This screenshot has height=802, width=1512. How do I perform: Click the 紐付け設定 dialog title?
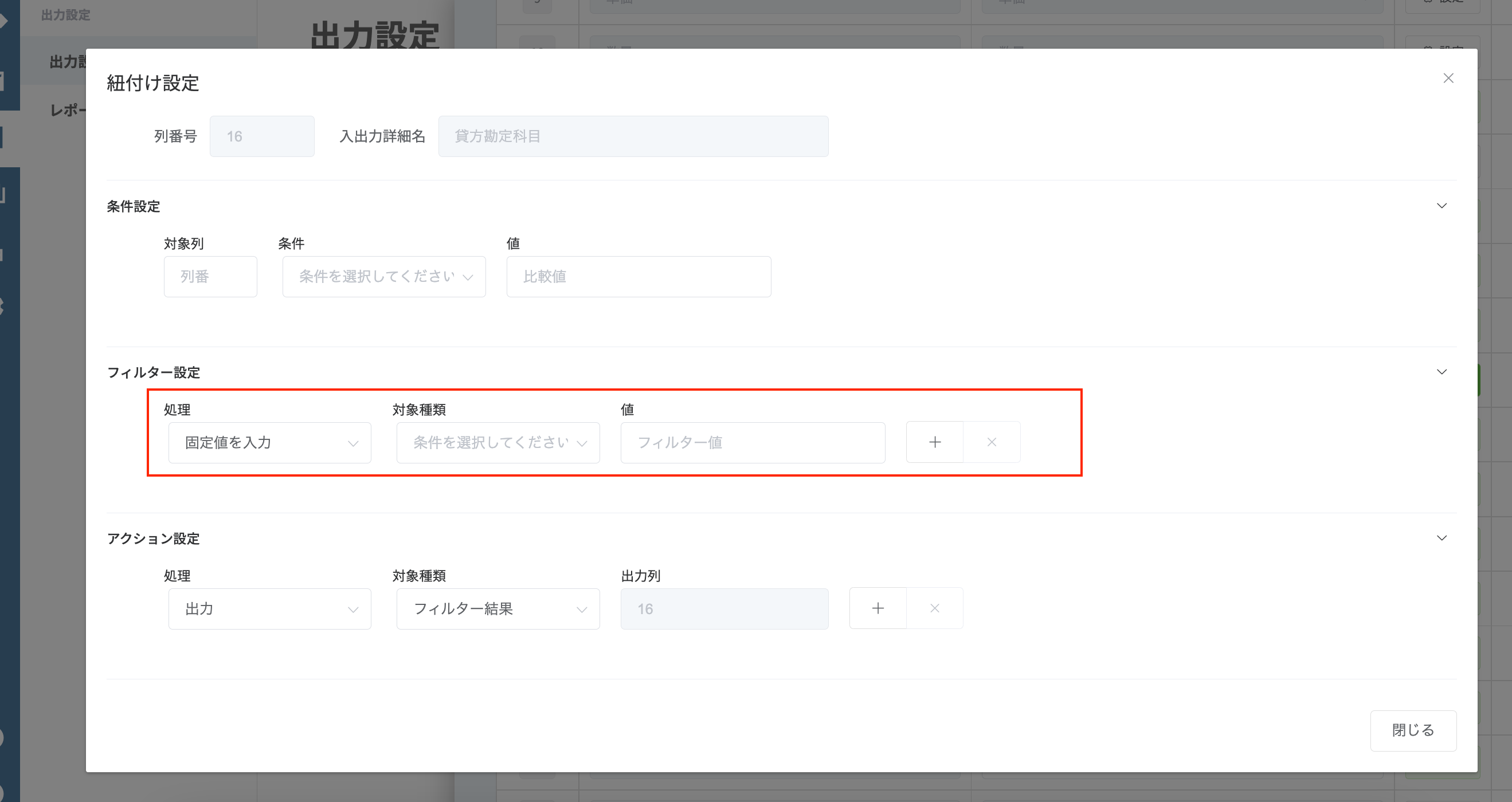(x=152, y=82)
